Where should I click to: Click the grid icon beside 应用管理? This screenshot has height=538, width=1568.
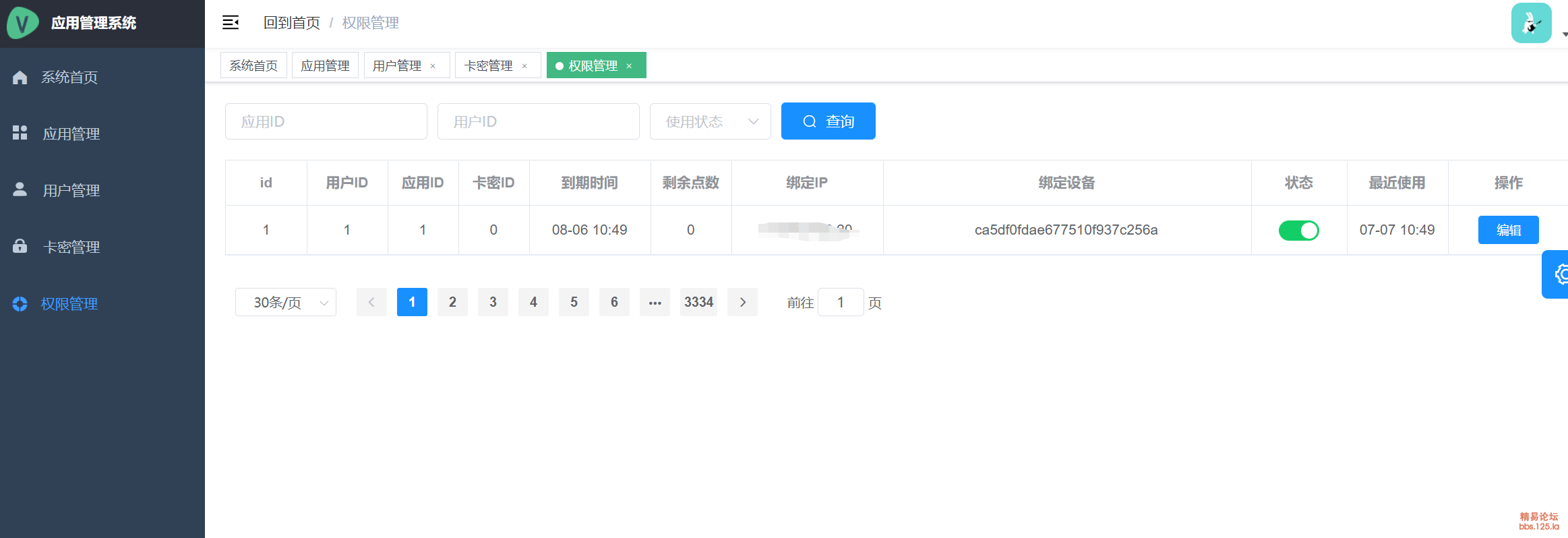(20, 133)
